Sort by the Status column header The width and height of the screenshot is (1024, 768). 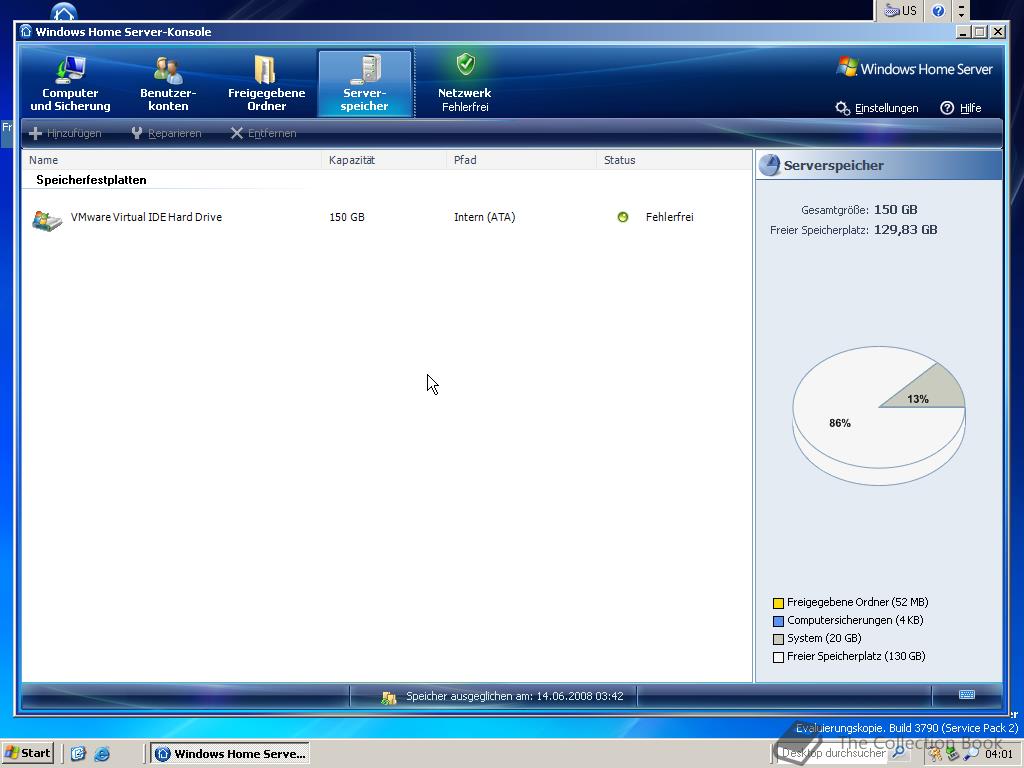pos(675,160)
